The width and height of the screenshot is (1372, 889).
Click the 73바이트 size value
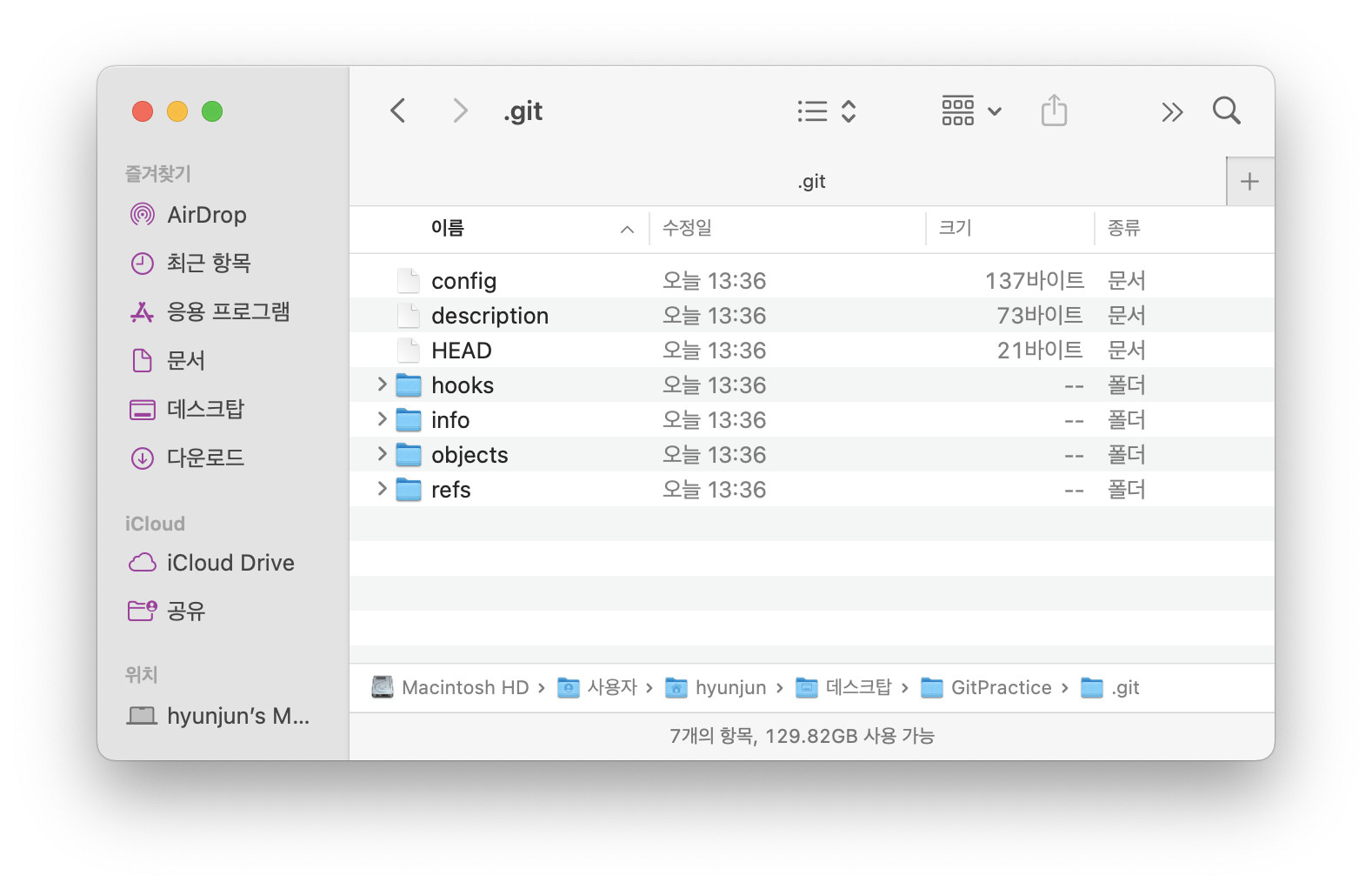(1040, 315)
